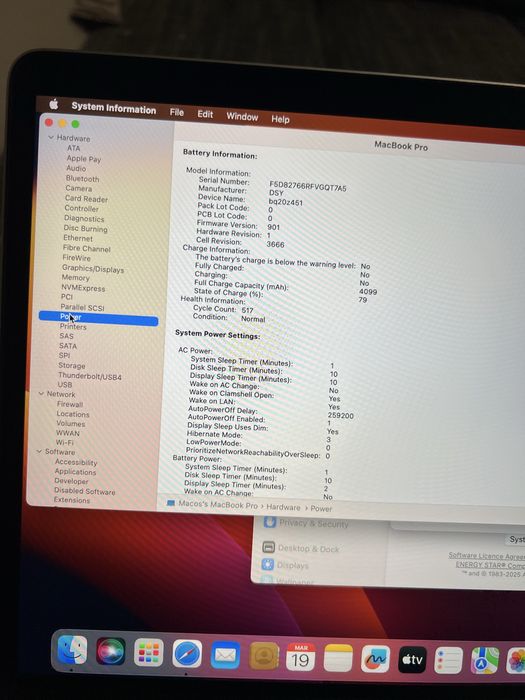Select Volumes under Network

tap(71, 424)
